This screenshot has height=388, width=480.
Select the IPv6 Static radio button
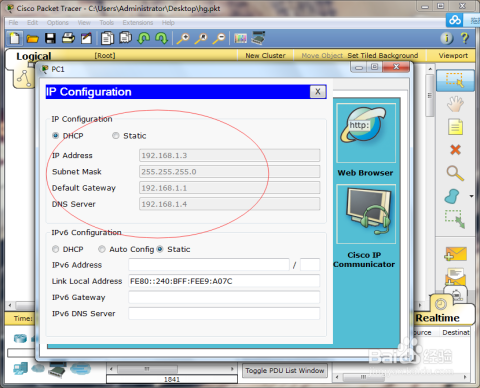[160, 249]
